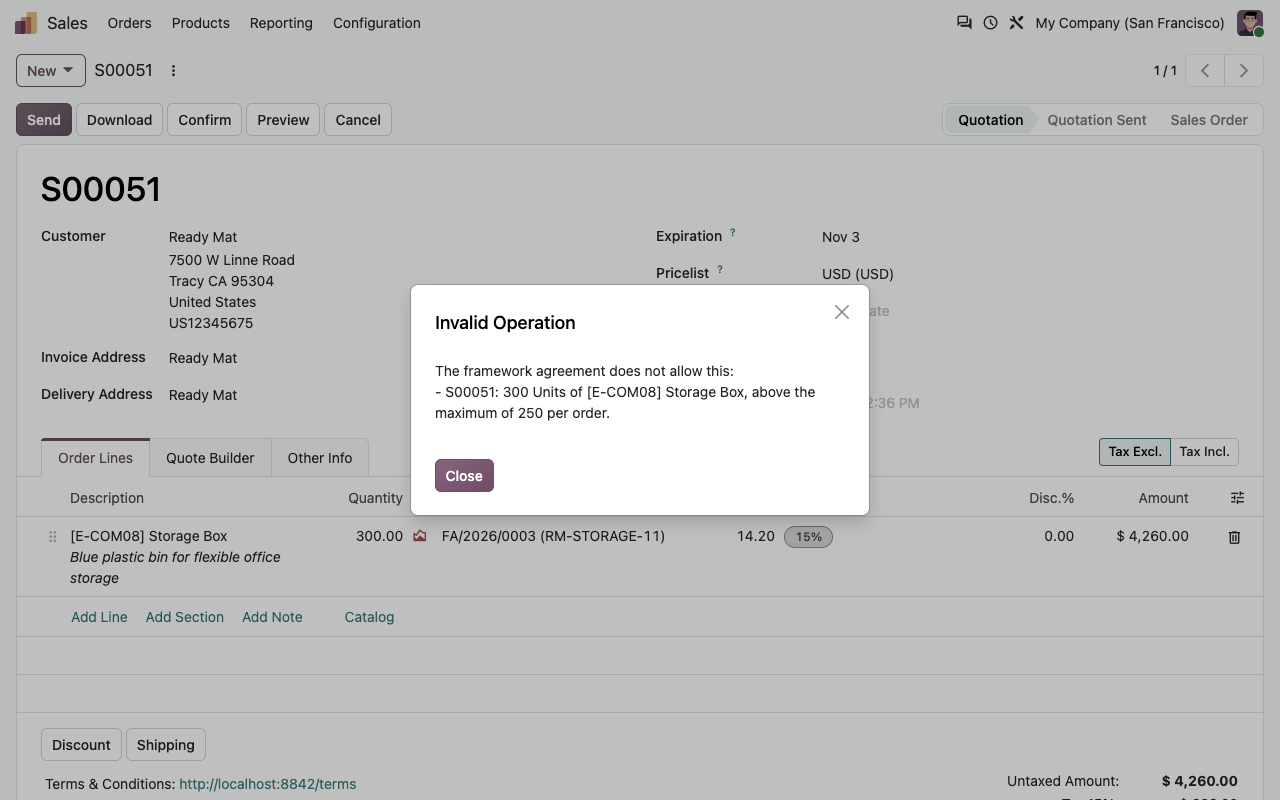1280x800 pixels.
Task: Open the Configuration menu
Action: pos(377,22)
